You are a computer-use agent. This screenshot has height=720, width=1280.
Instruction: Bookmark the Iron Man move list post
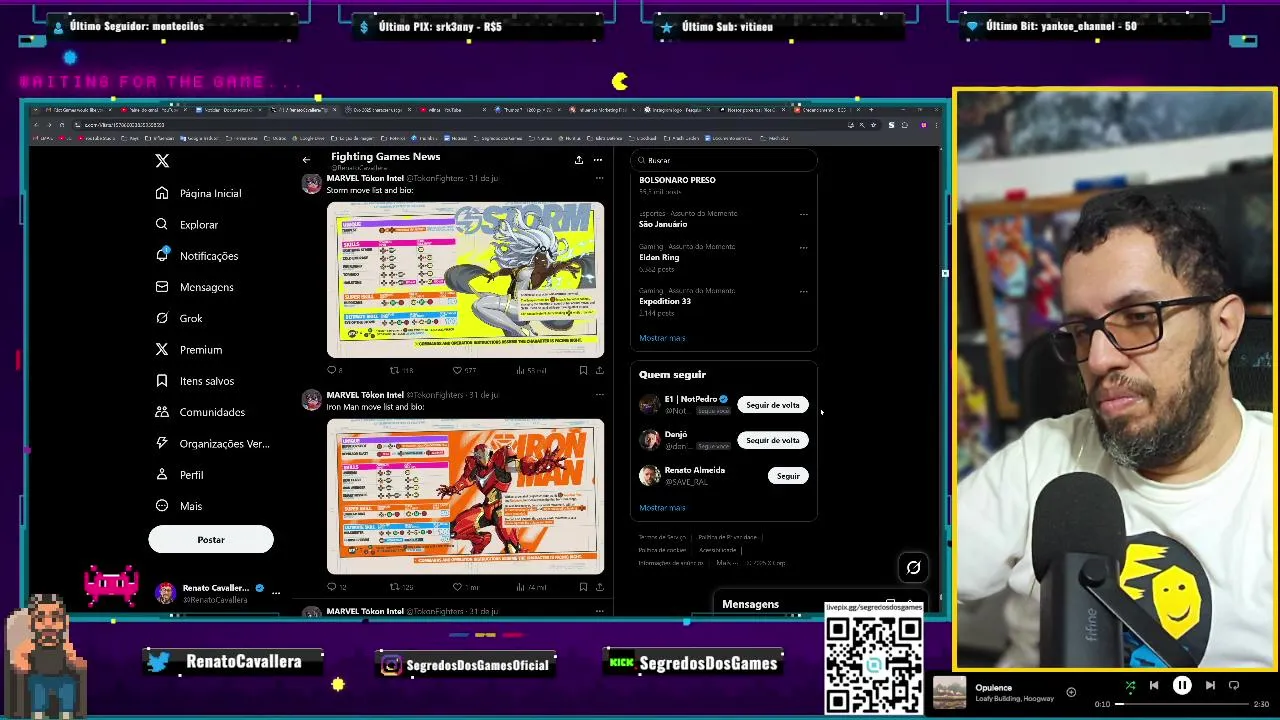click(x=583, y=587)
